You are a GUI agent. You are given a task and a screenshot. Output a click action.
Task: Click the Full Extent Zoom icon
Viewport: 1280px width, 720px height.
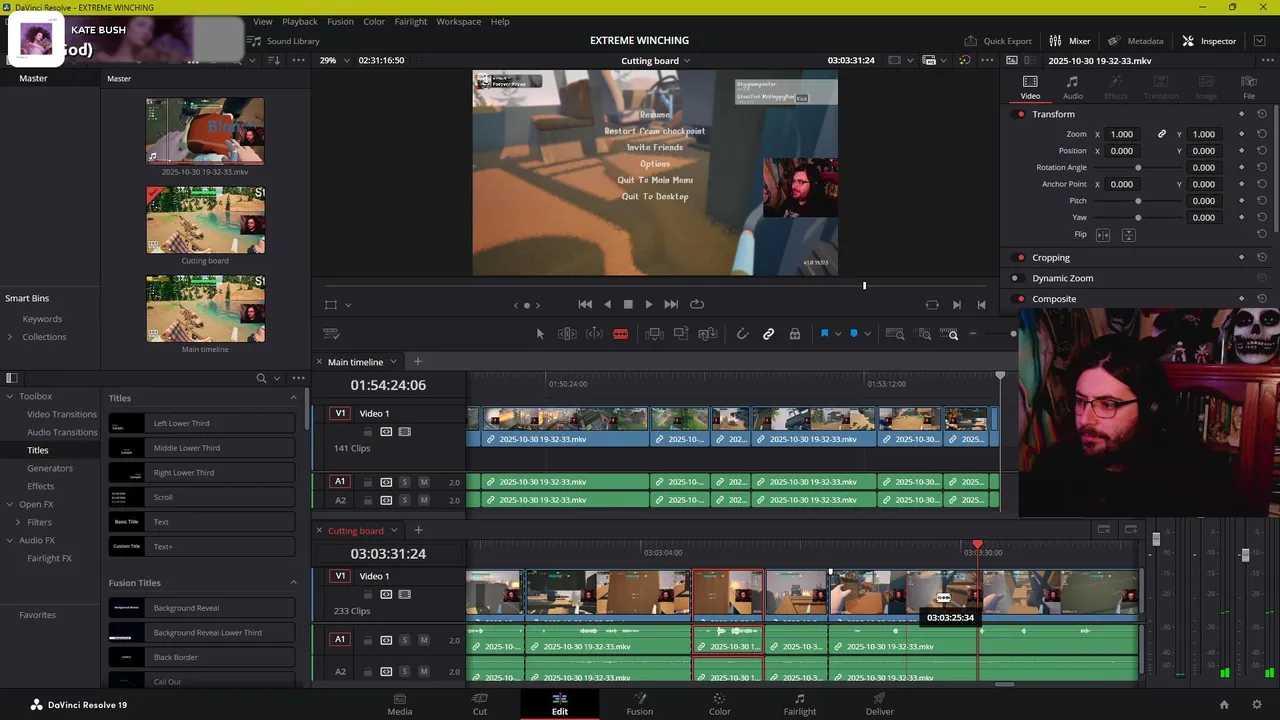[x=895, y=334]
